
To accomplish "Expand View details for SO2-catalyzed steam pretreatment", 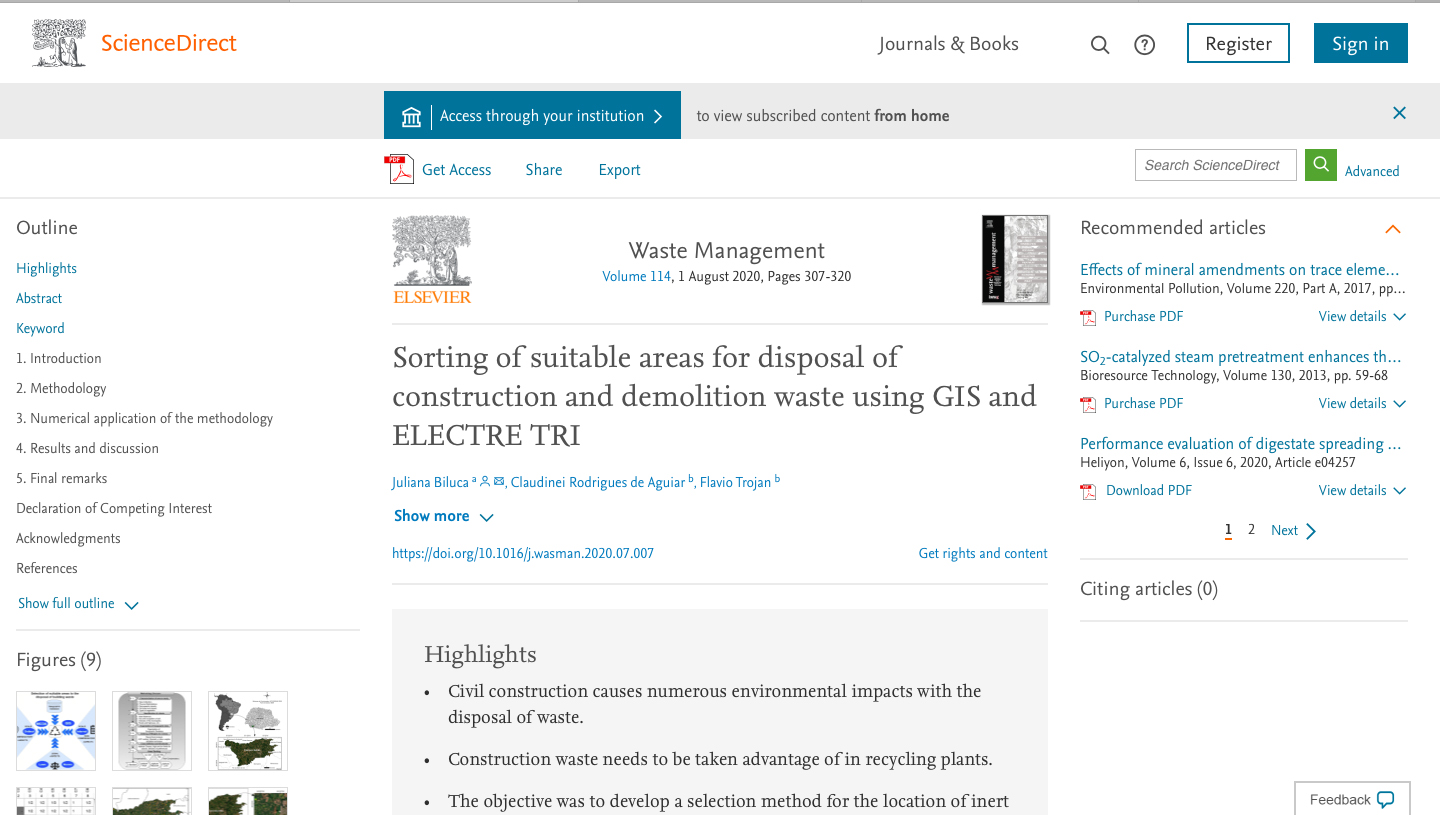I will pos(1362,404).
